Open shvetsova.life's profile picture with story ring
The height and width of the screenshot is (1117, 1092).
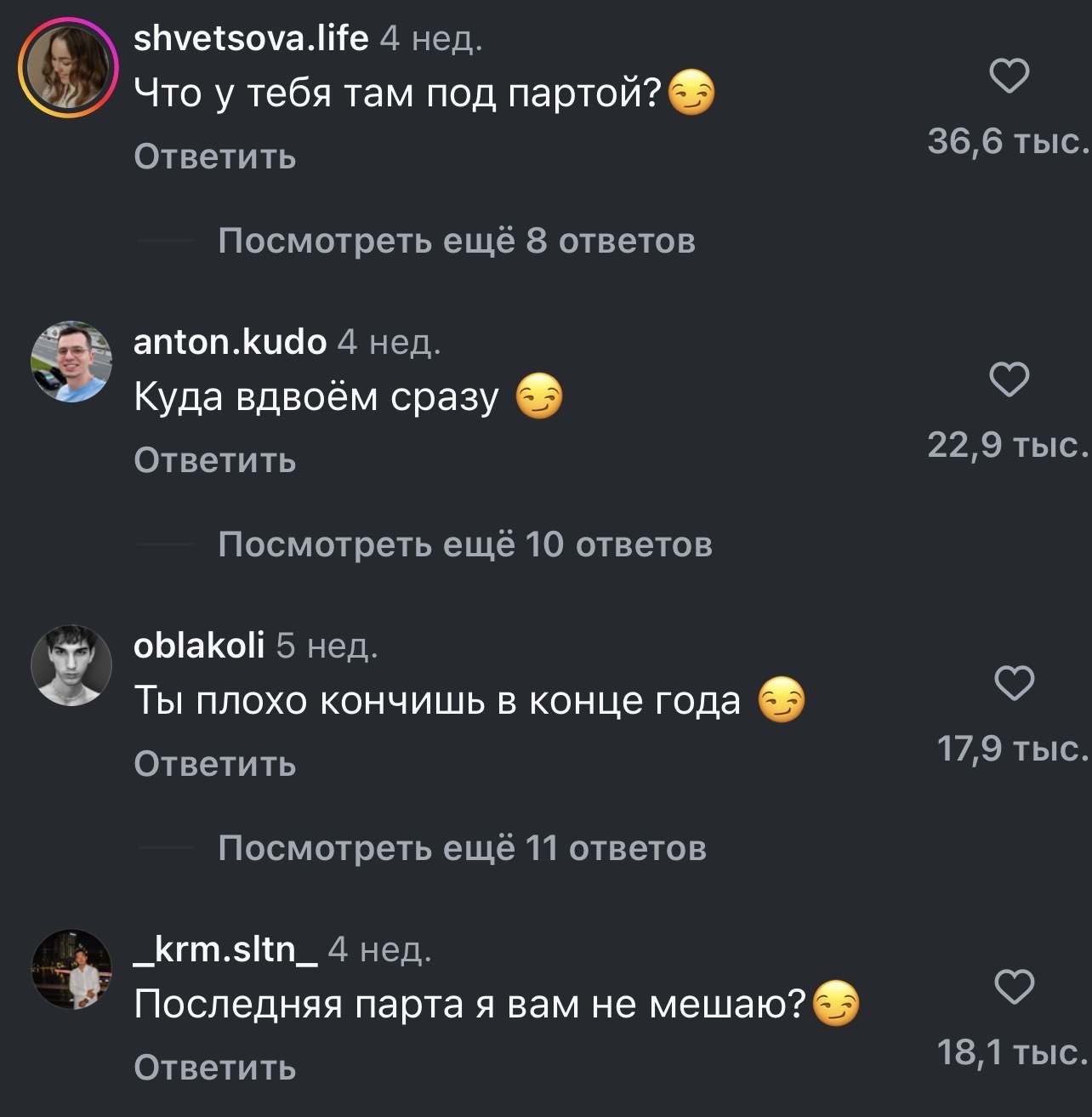pos(68,68)
